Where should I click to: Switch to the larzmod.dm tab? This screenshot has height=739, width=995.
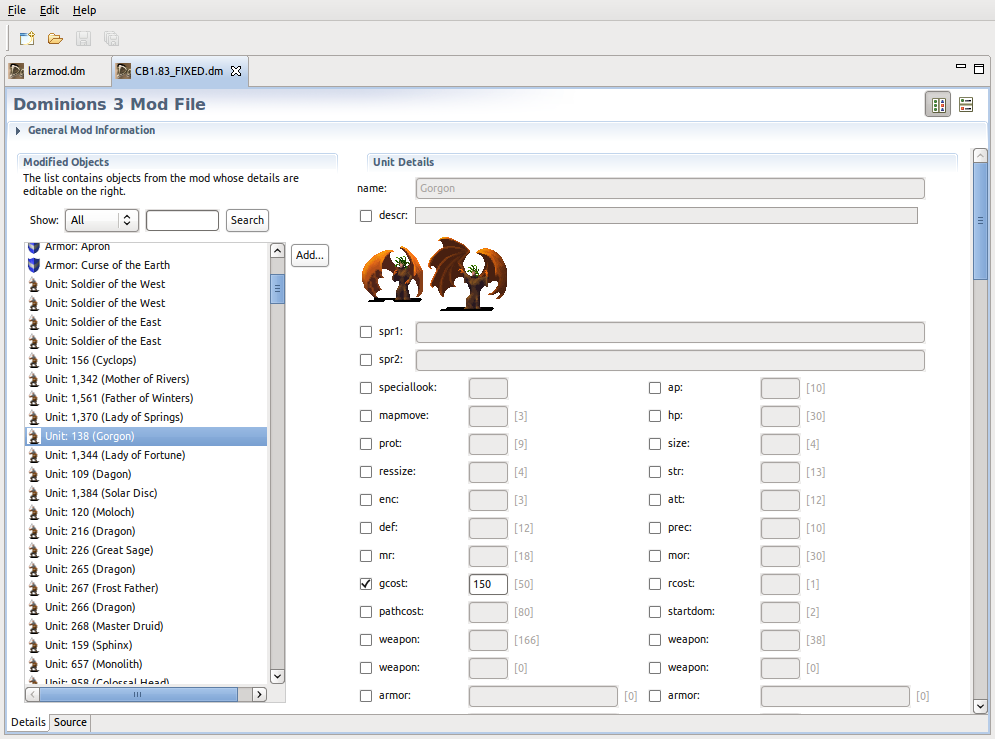coord(56,71)
